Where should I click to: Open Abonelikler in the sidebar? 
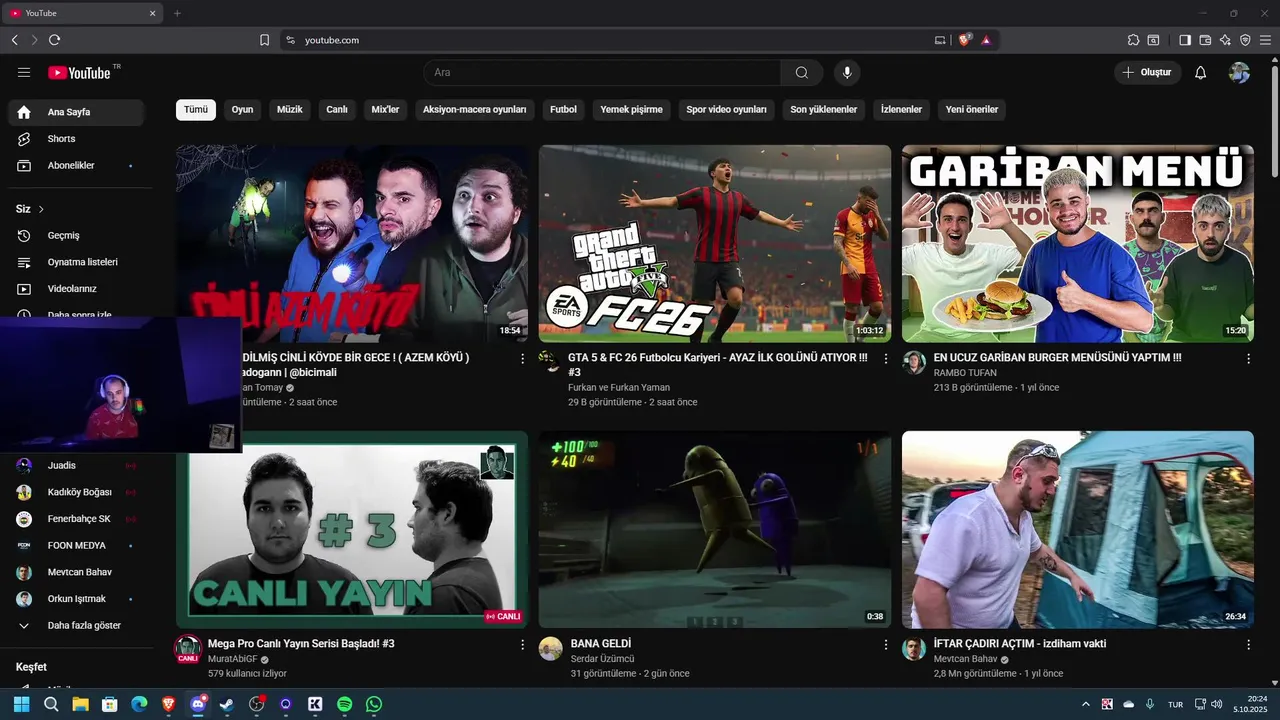tap(76, 166)
